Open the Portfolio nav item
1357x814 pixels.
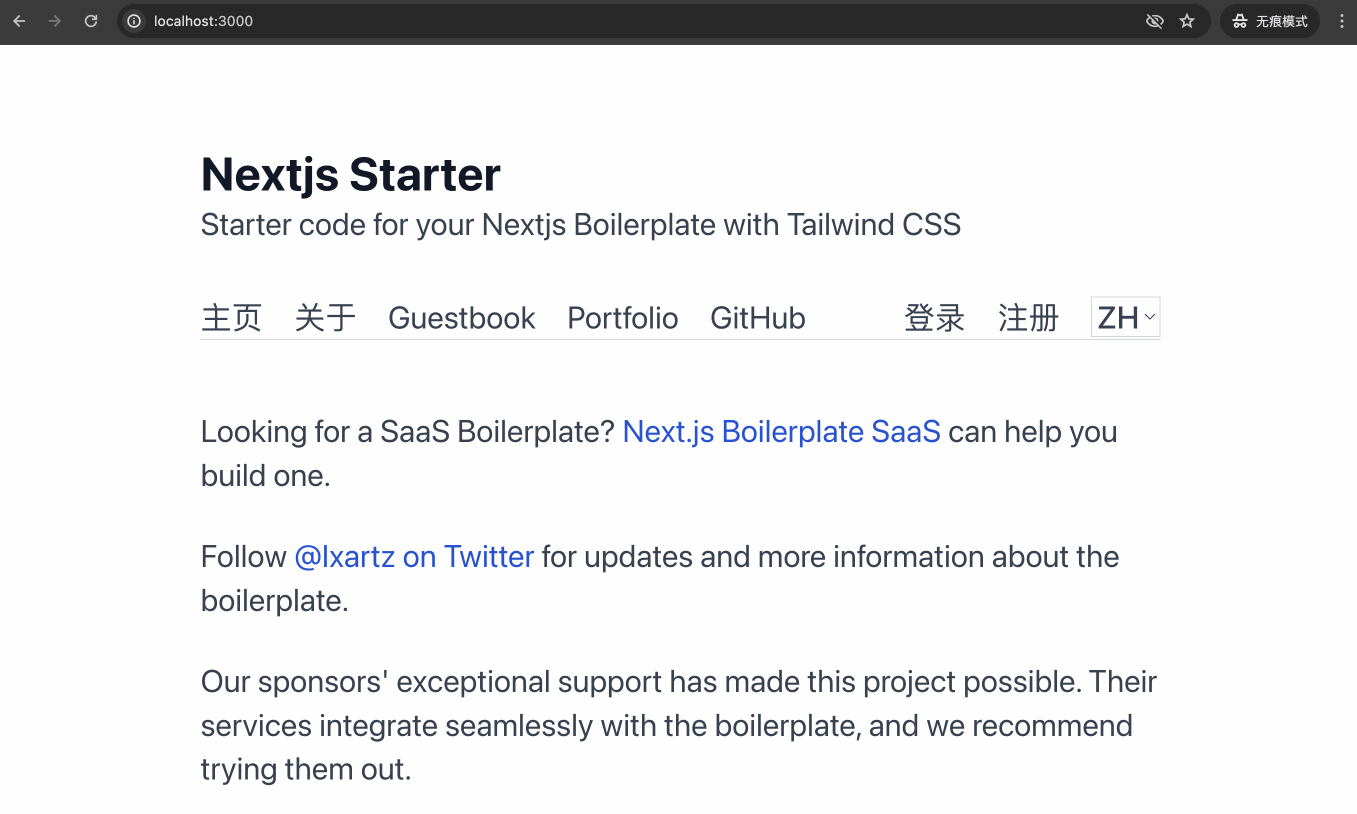click(623, 318)
